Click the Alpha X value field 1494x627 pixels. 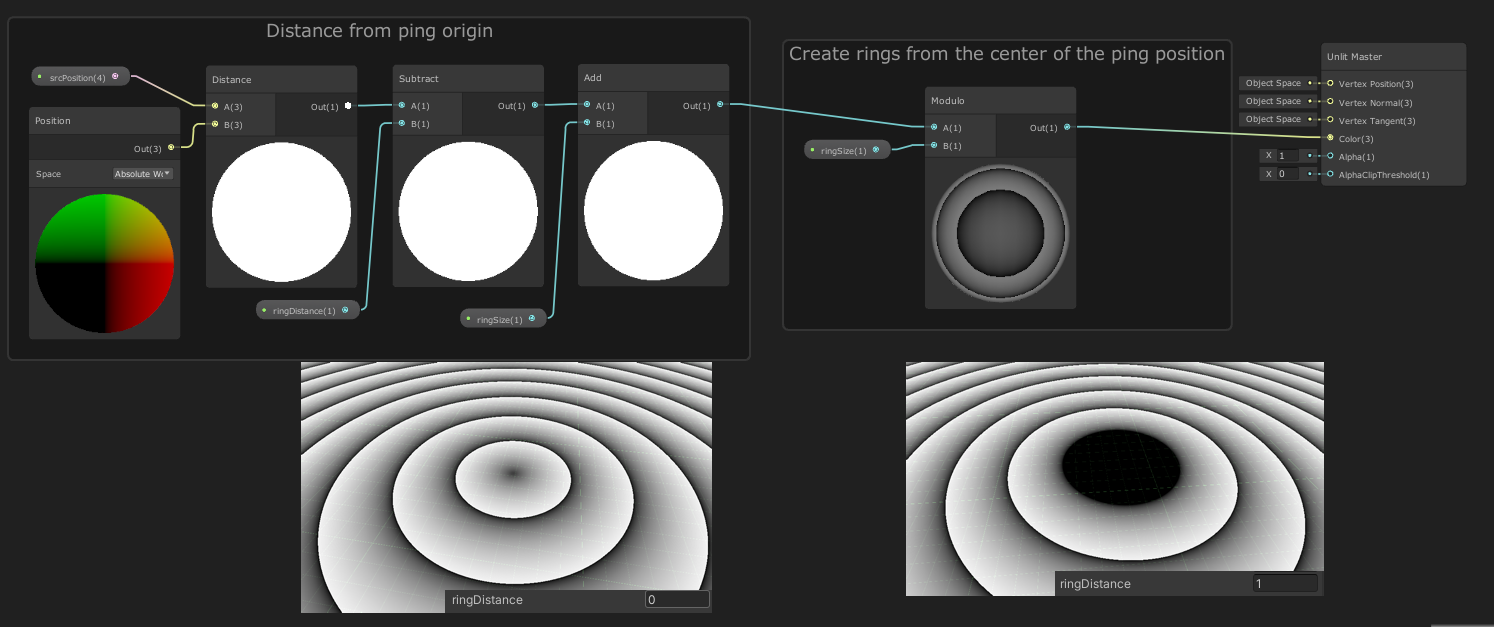(1286, 156)
